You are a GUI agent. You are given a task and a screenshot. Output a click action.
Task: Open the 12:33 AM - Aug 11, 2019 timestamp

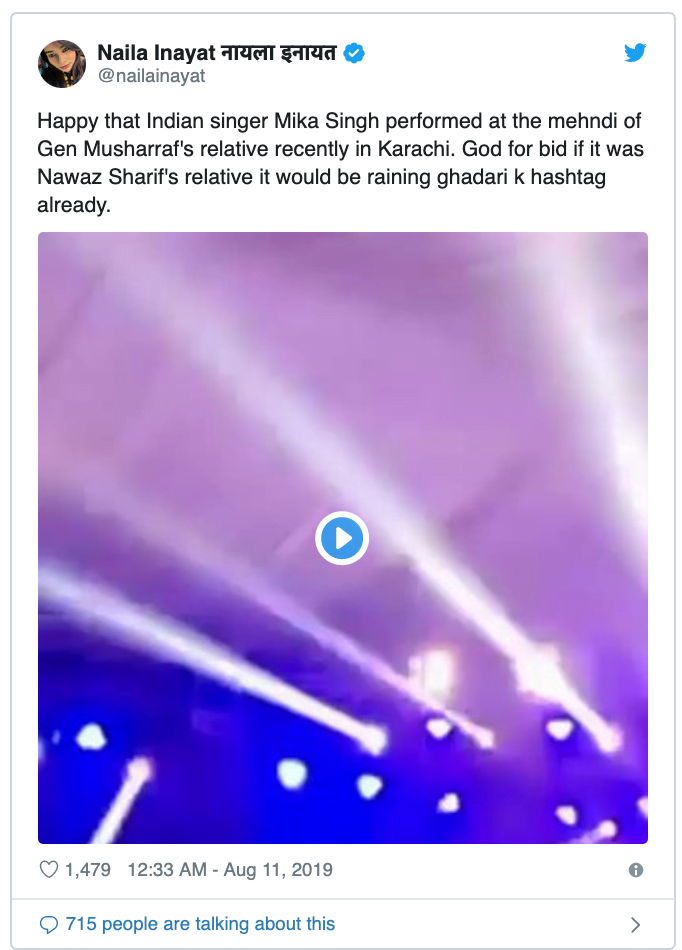[230, 869]
